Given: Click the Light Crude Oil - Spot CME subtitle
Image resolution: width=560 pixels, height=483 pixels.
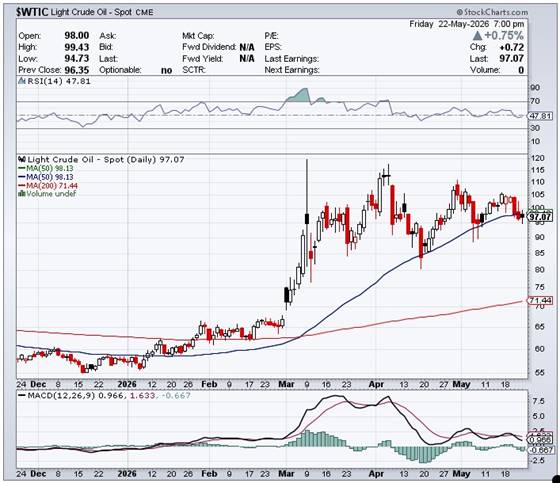Looking at the screenshot, I should click(102, 12).
